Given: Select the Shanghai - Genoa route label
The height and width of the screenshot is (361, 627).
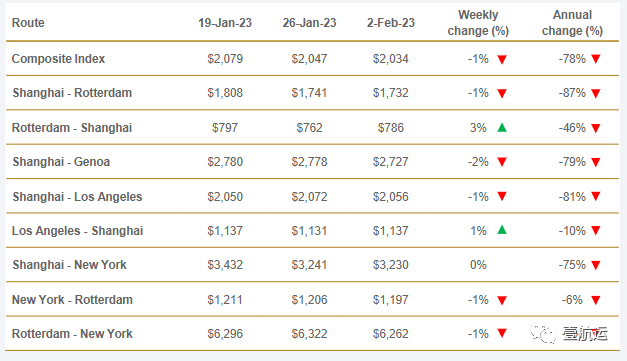Looking at the screenshot, I should 61,162.
